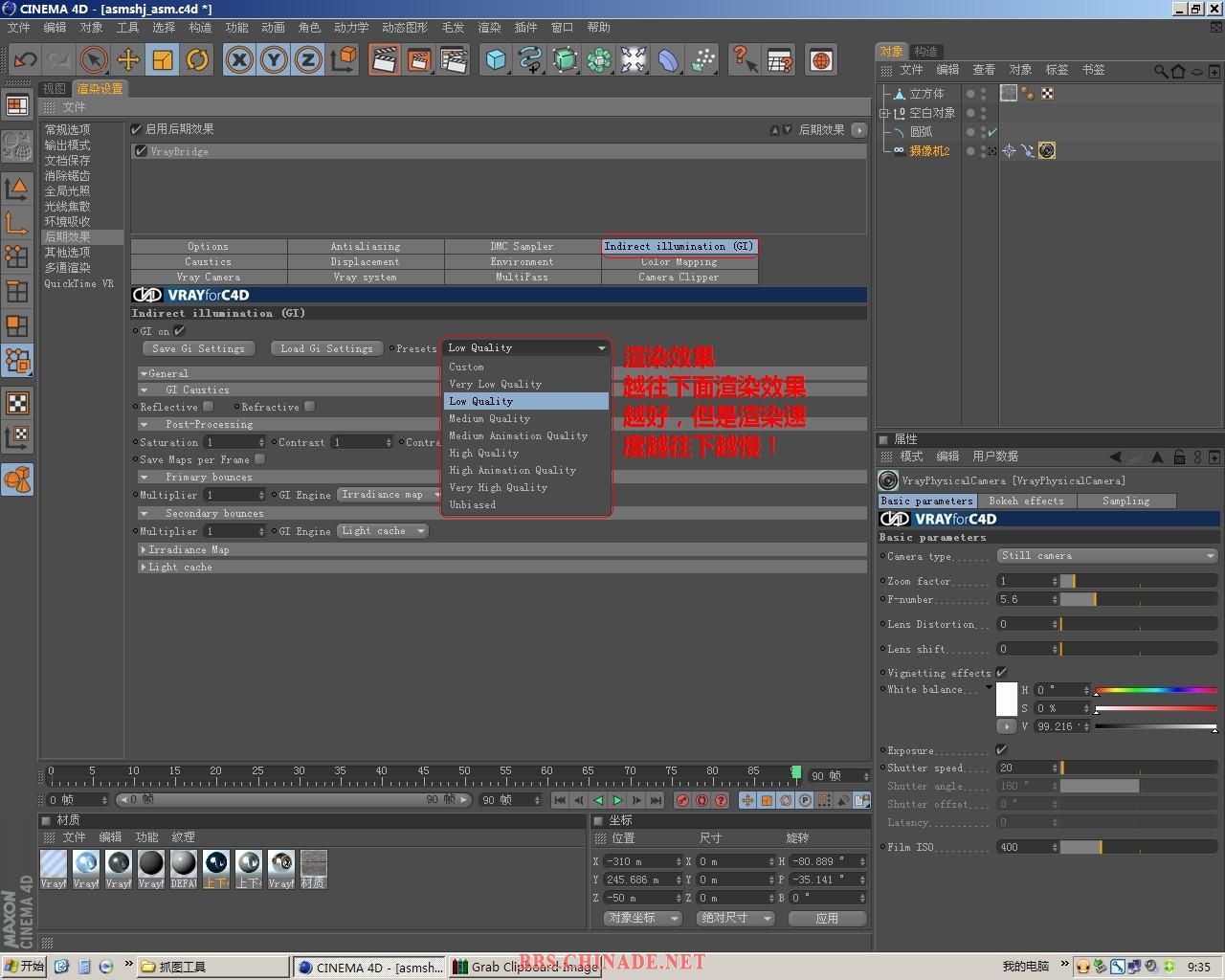Switch to 视图 tab
This screenshot has width=1225, height=980.
(55, 88)
